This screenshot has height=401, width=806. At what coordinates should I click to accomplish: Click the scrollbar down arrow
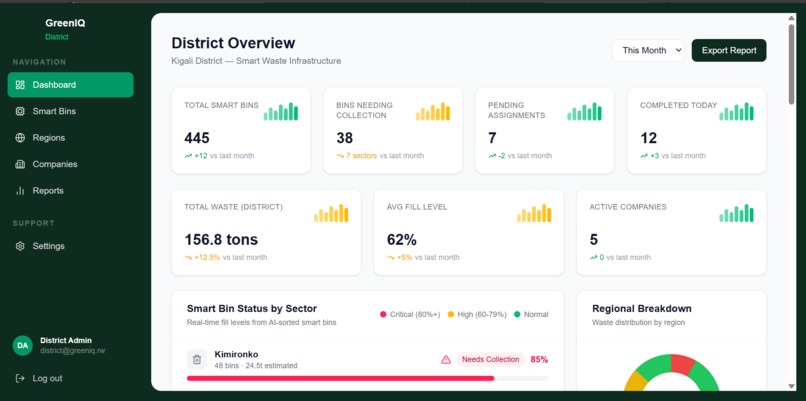[x=791, y=387]
